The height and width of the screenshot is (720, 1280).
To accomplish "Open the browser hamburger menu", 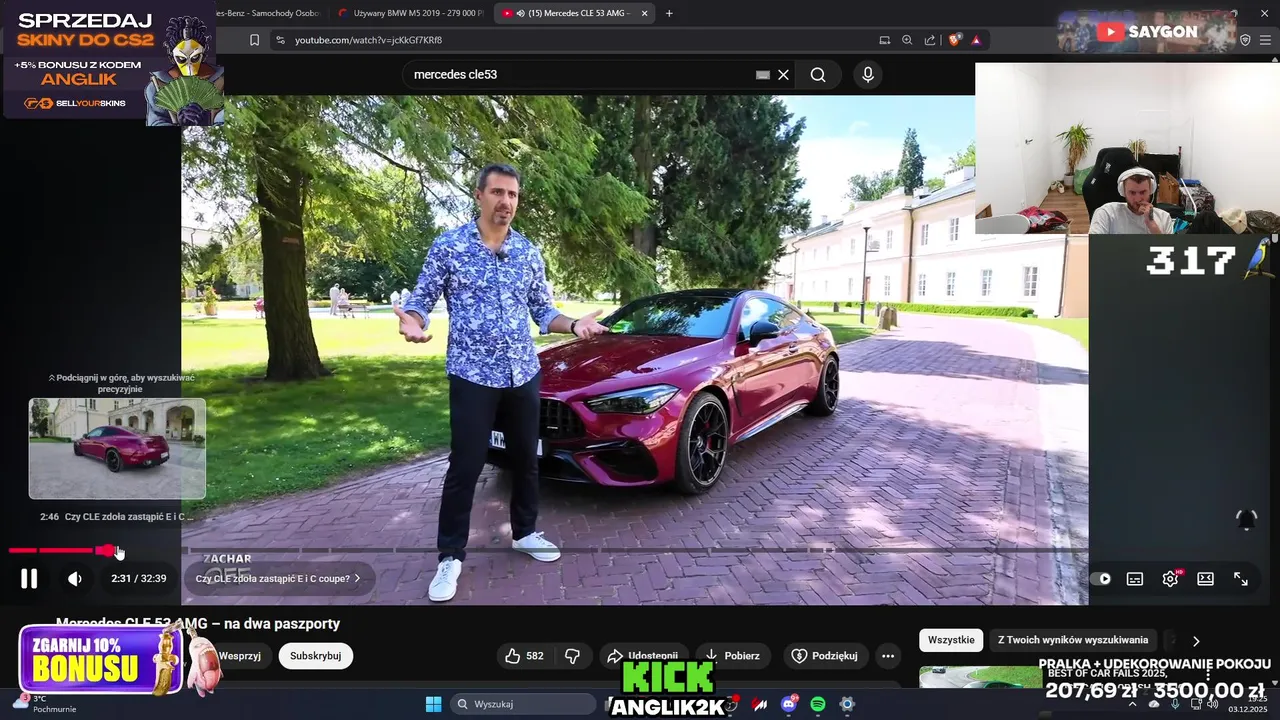I will coord(1265,40).
